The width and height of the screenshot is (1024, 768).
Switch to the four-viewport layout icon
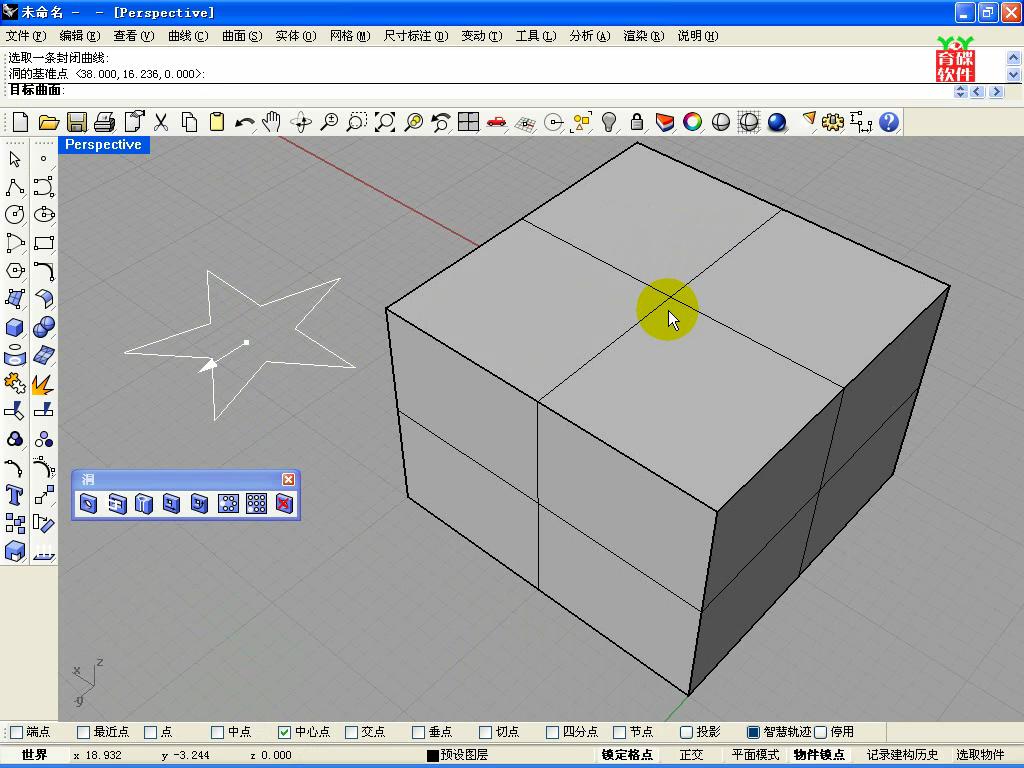(x=468, y=122)
